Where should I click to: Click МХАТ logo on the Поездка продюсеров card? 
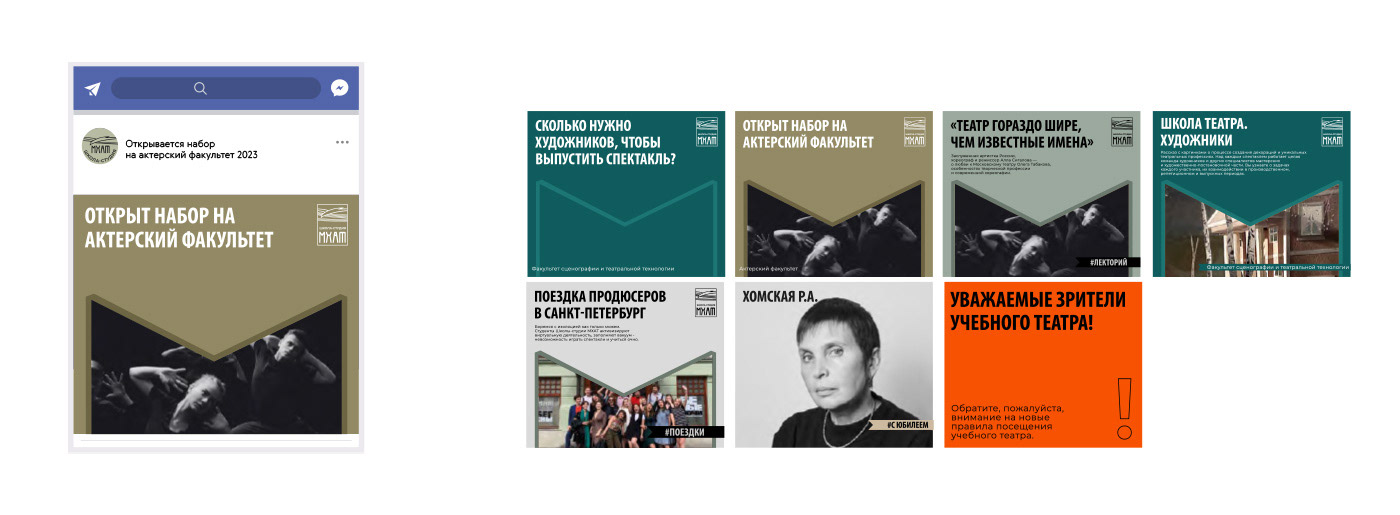coord(705,303)
